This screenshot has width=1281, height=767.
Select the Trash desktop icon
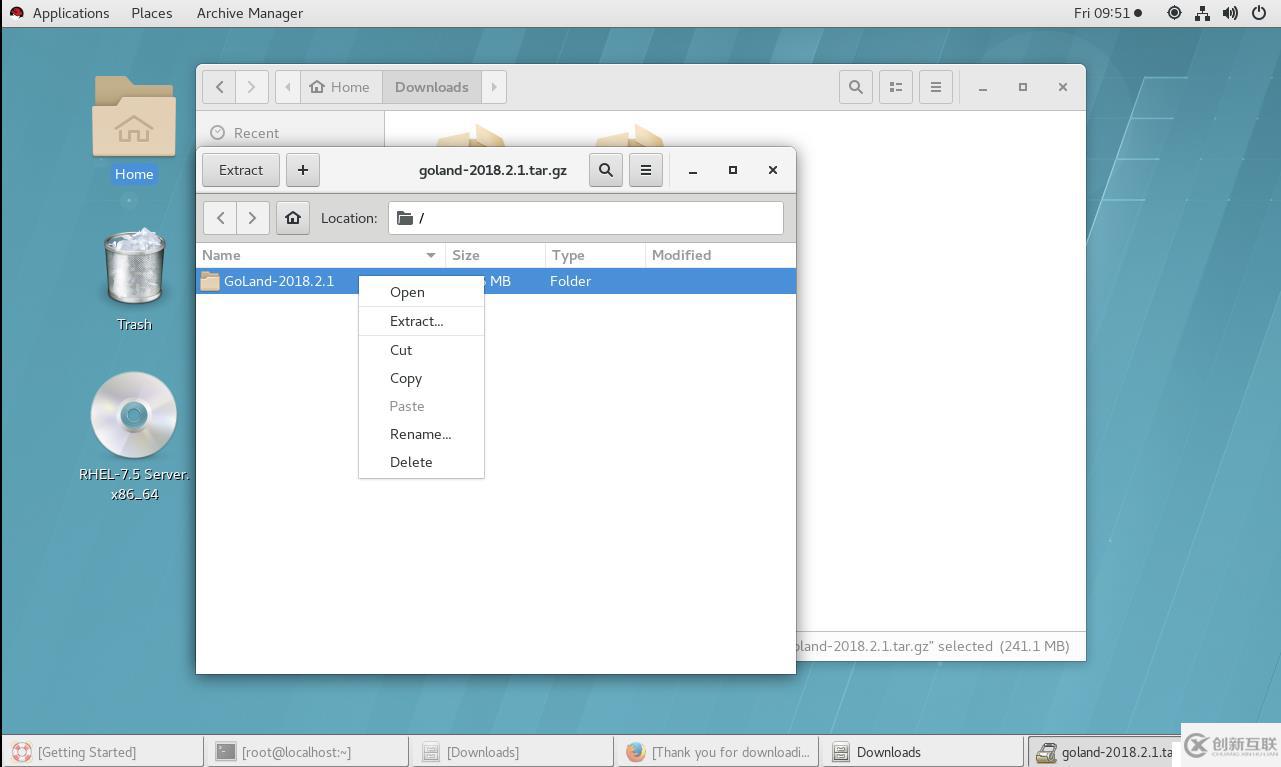[134, 279]
